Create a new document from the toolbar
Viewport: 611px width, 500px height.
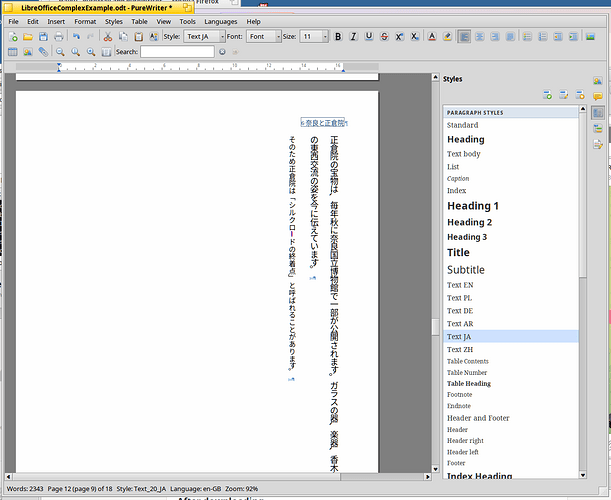click(12, 37)
